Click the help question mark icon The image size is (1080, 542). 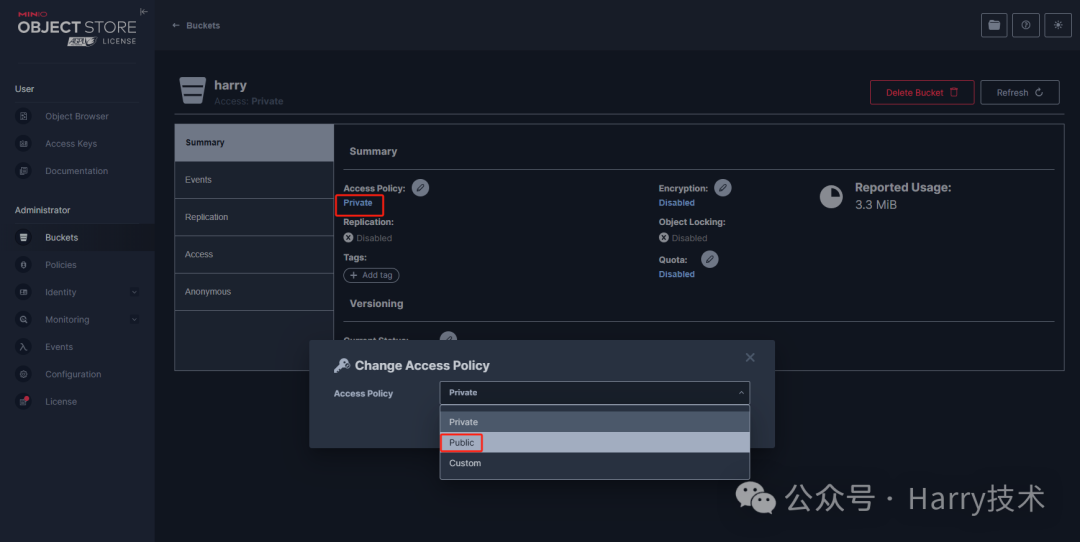coord(1026,25)
